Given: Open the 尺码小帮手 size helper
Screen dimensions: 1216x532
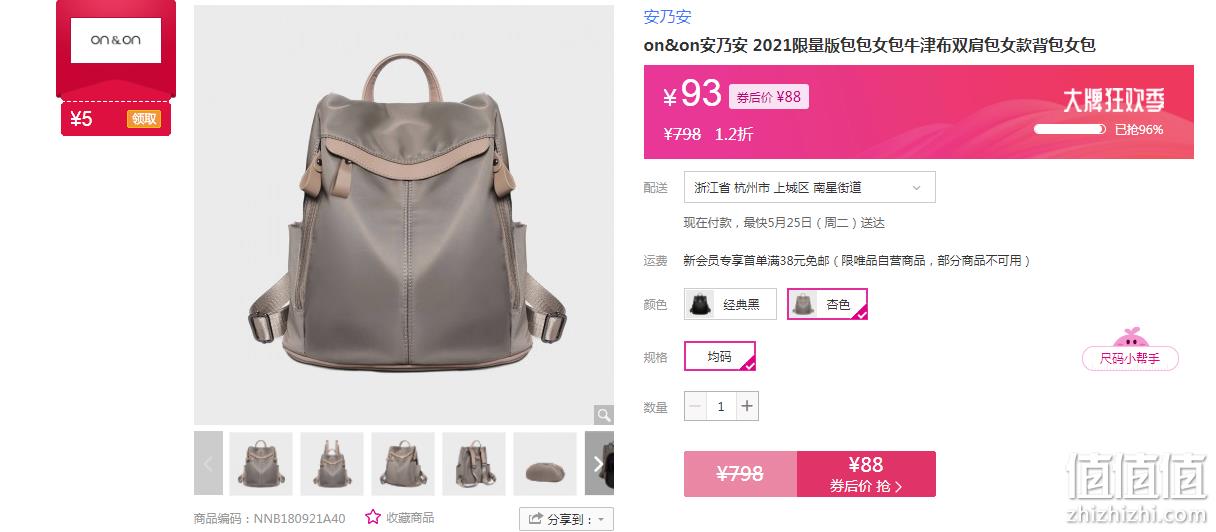Looking at the screenshot, I should click(x=1130, y=358).
